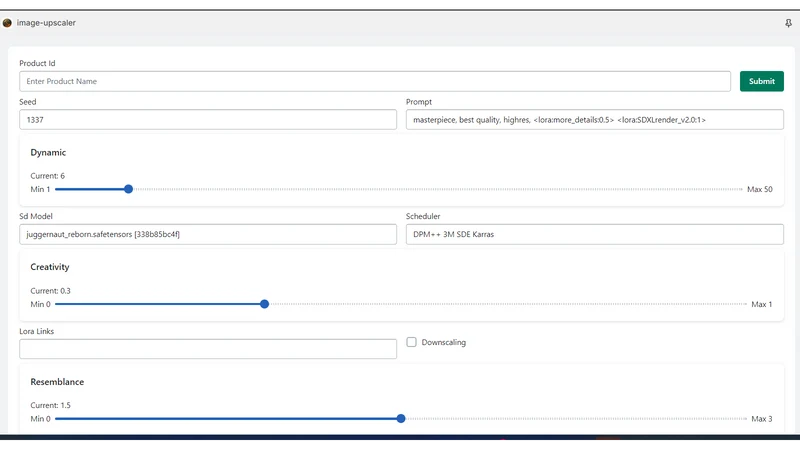The height and width of the screenshot is (450, 800).
Task: Click the Lora Links input field
Action: point(208,349)
